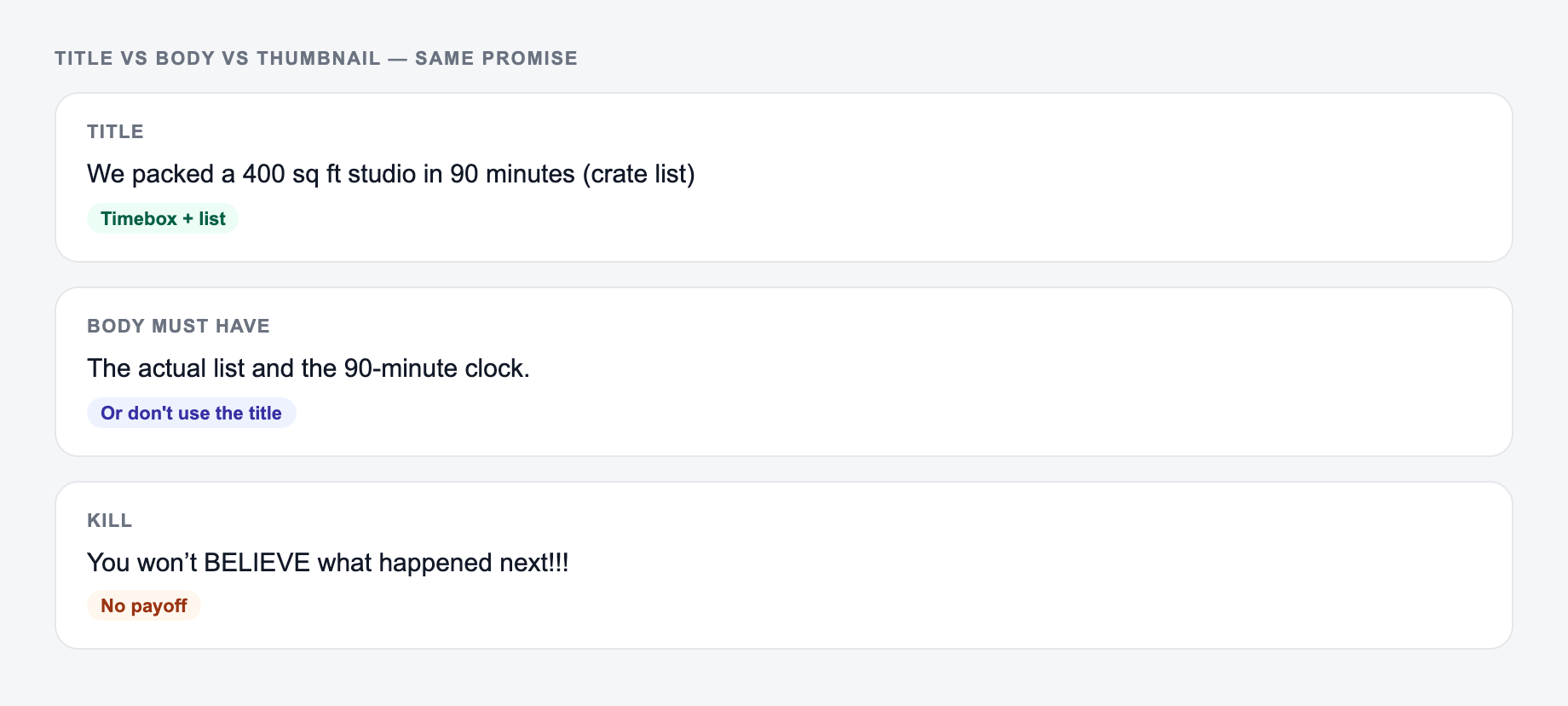Click the text 'The actual list and the 90-minute clock.'
The width and height of the screenshot is (1568, 706).
[308, 368]
